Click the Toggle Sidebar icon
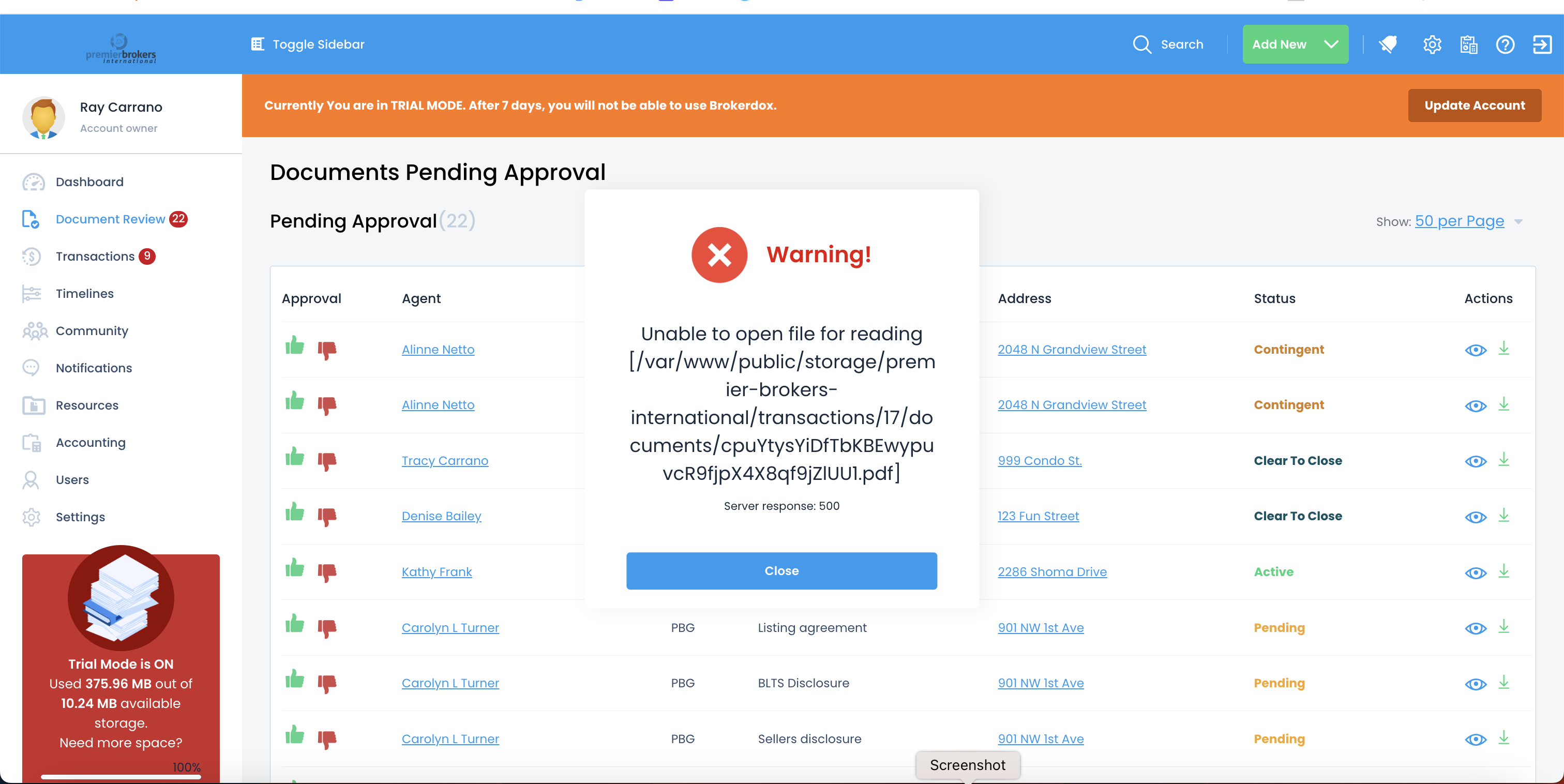 click(258, 44)
